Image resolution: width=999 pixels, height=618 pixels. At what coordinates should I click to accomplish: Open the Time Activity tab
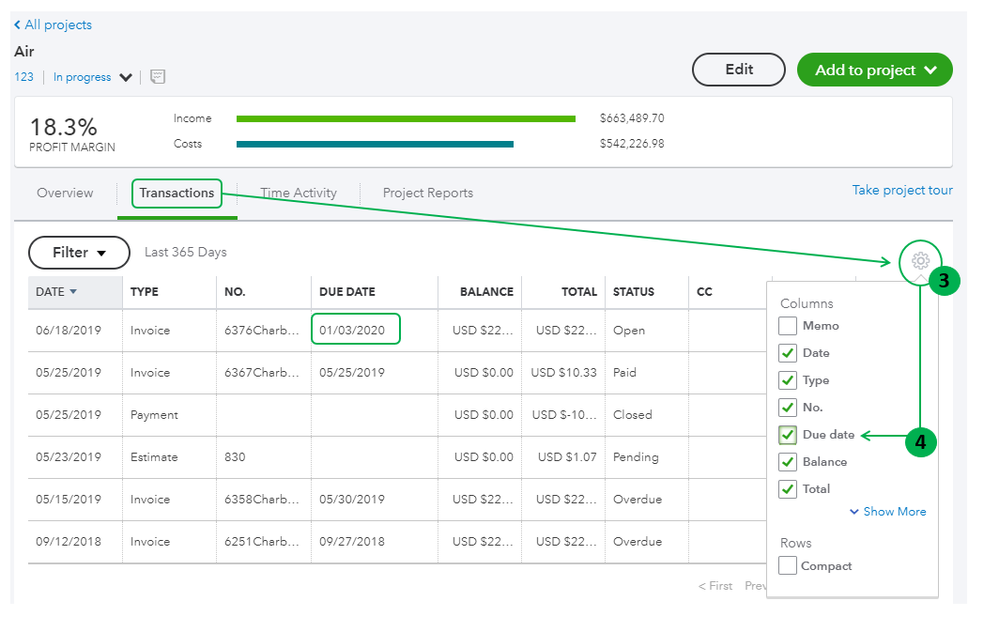coord(298,193)
